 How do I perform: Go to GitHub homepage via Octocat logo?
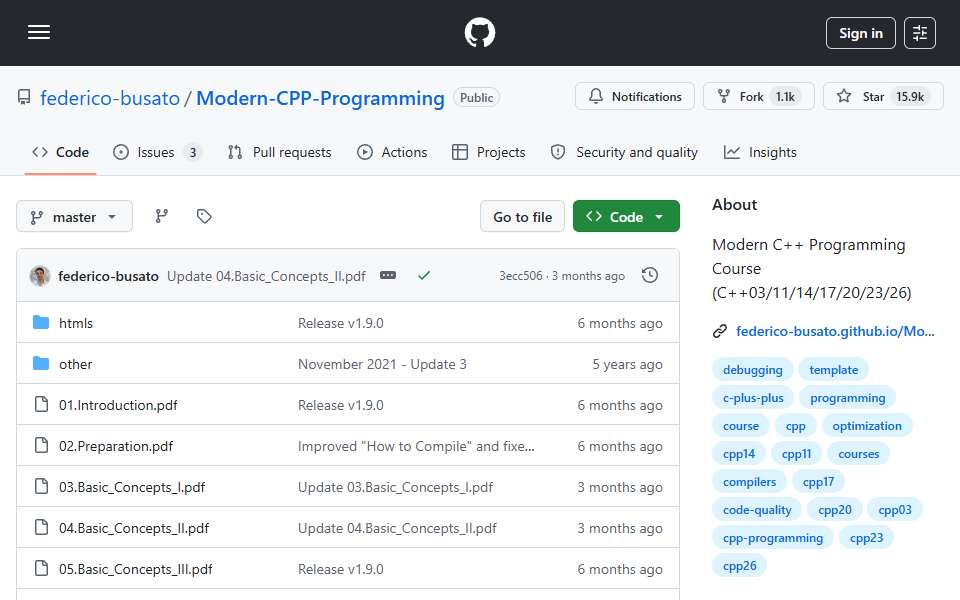click(x=479, y=32)
